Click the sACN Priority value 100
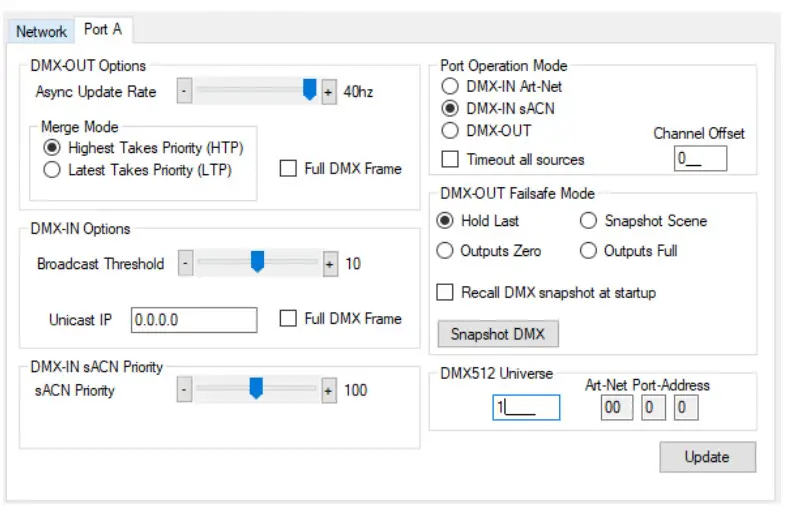 click(x=355, y=391)
